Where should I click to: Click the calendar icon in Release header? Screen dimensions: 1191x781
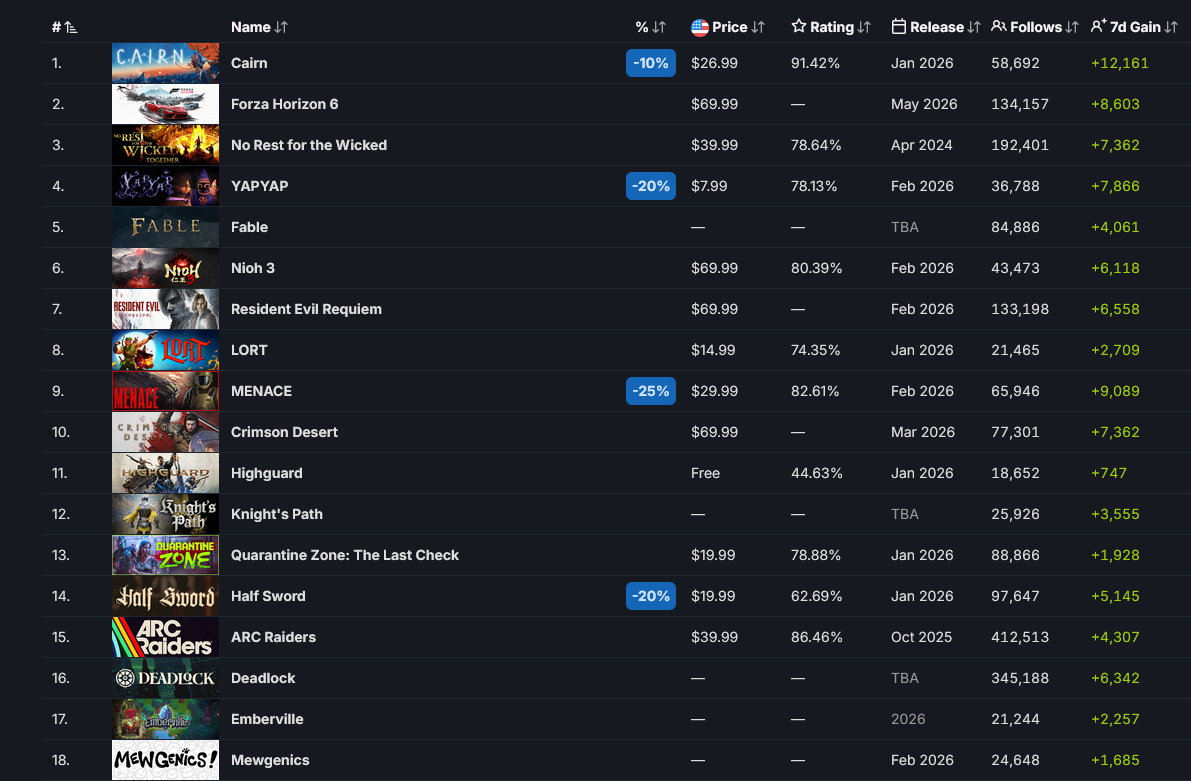[899, 27]
